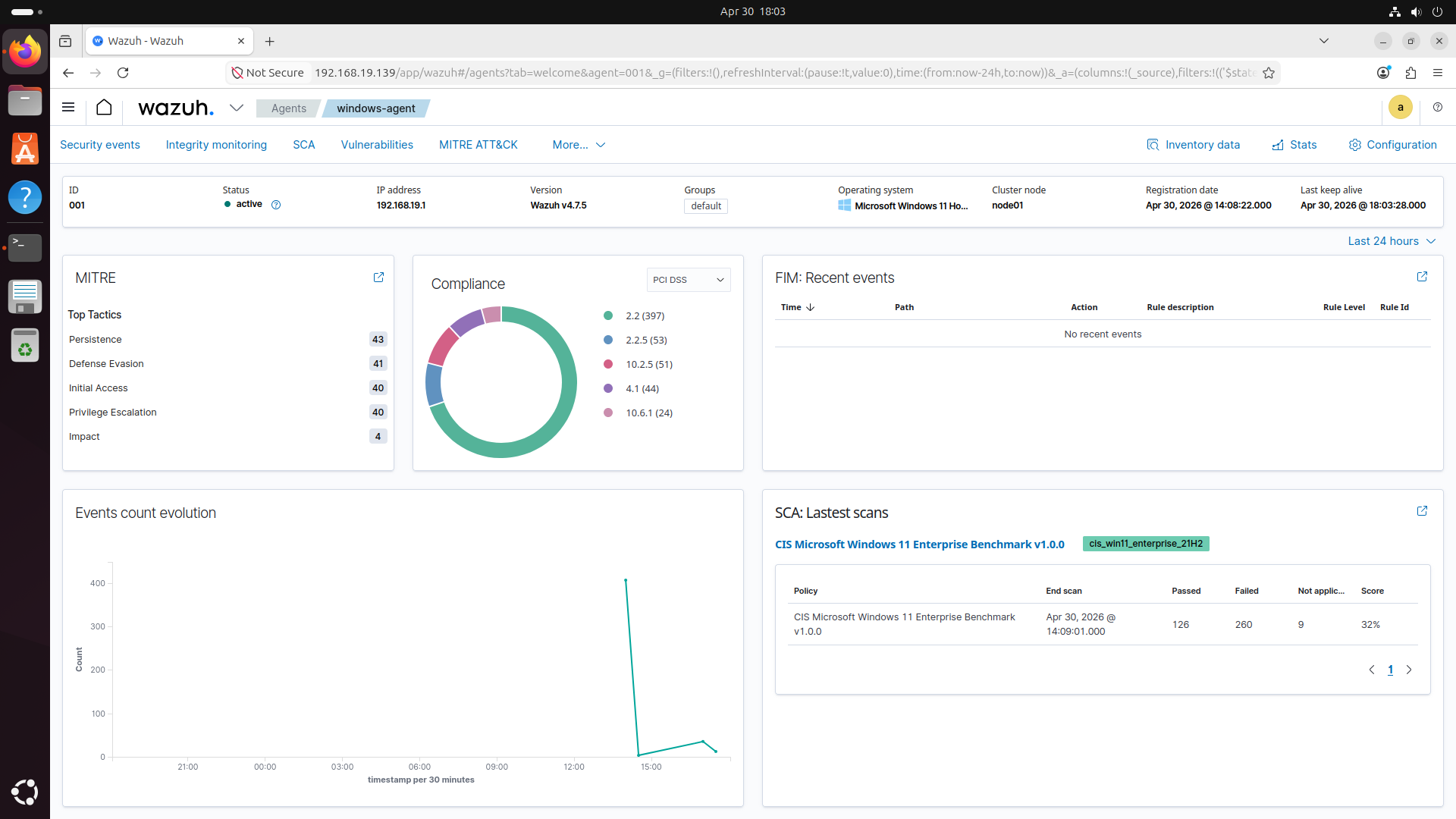Open the MITRE ATT&CK tab
The image size is (1456, 819).
pyautogui.click(x=478, y=145)
